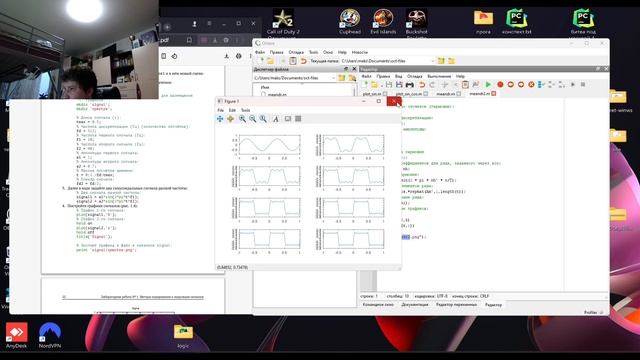This screenshot has width=640, height=360.
Task: Click the undo arrow in editor toolbar
Action: pos(422,84)
